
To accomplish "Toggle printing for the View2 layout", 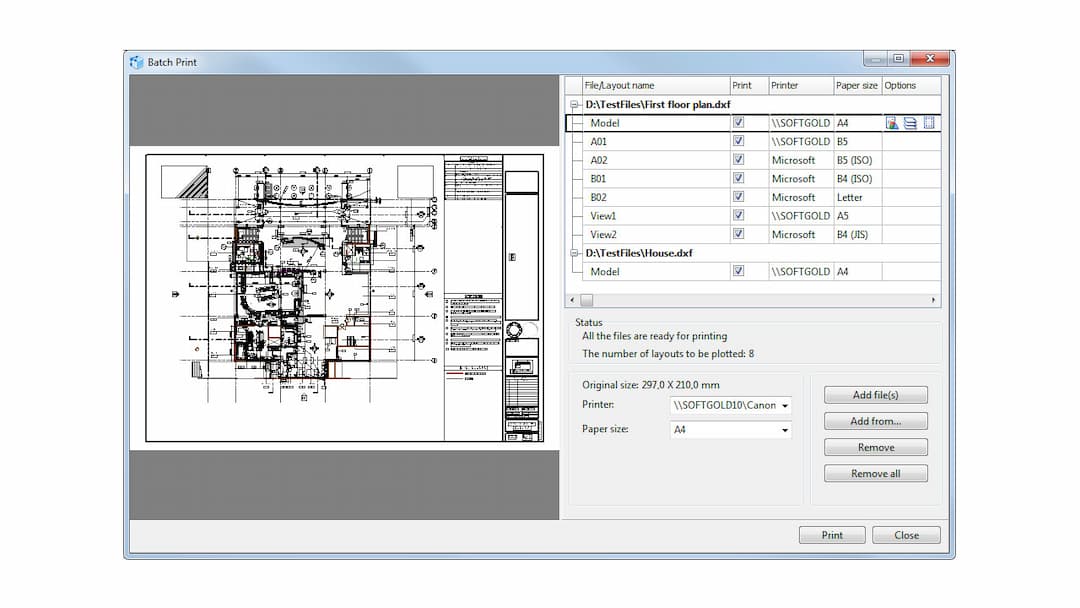I will click(737, 234).
